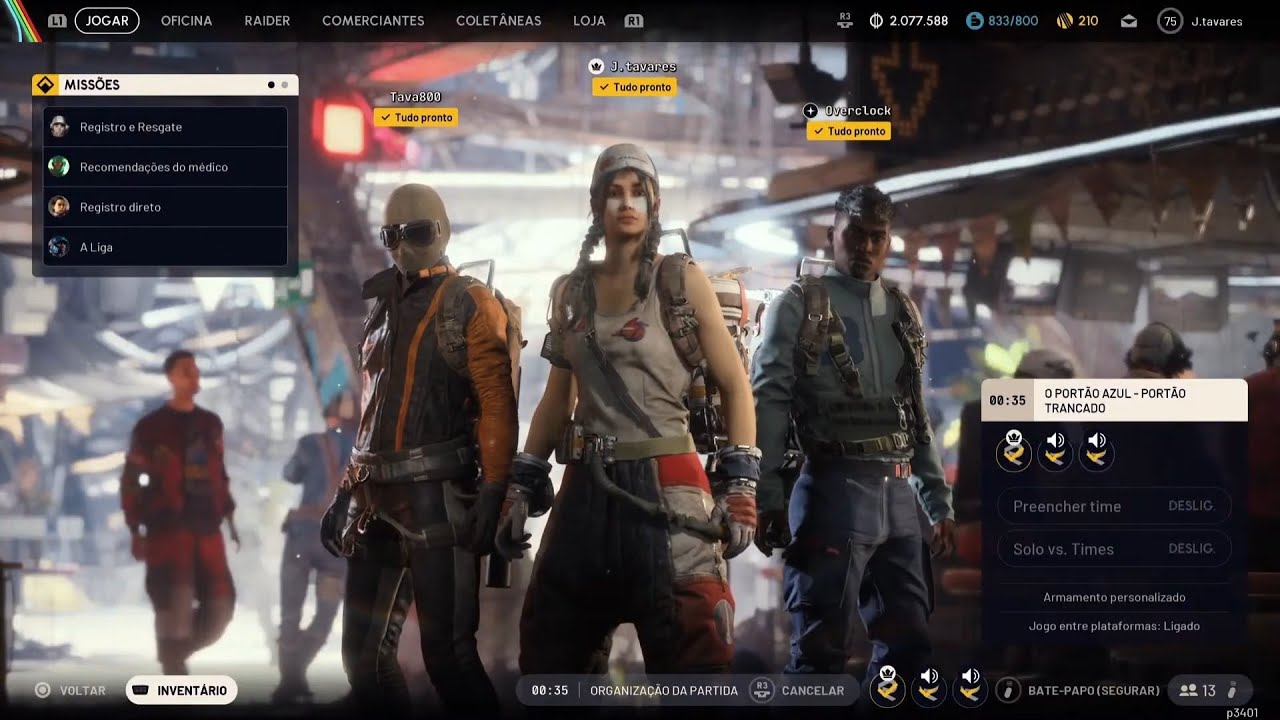Click the crown icon beside J.tavares name
The image size is (1280, 720).
597,66
